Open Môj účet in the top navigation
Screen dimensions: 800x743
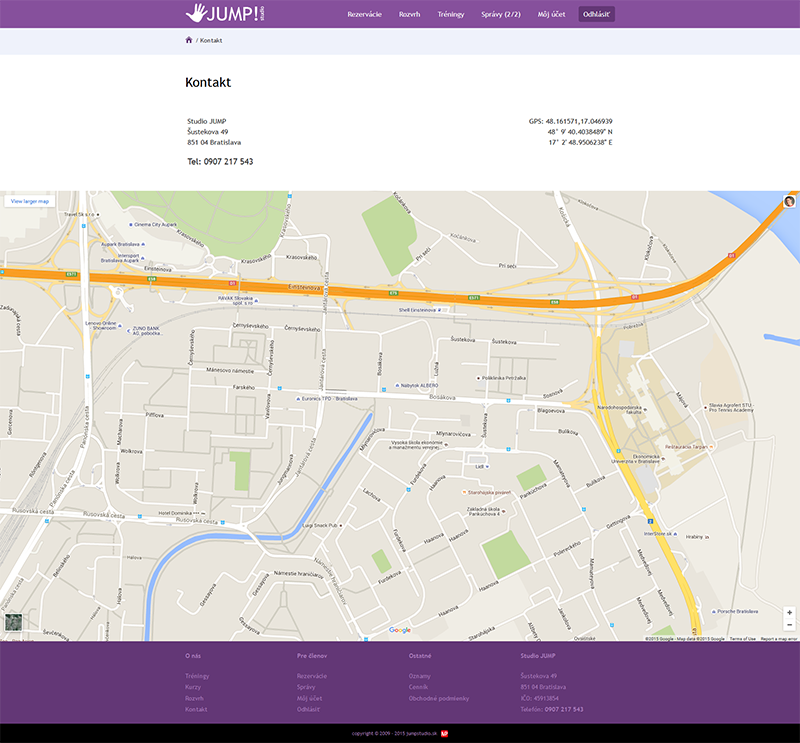click(x=552, y=14)
